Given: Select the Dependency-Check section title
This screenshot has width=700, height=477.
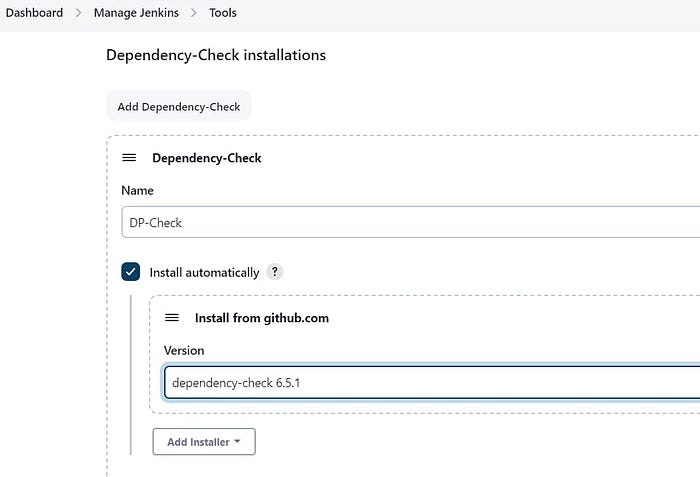Looking at the screenshot, I should tap(207, 158).
